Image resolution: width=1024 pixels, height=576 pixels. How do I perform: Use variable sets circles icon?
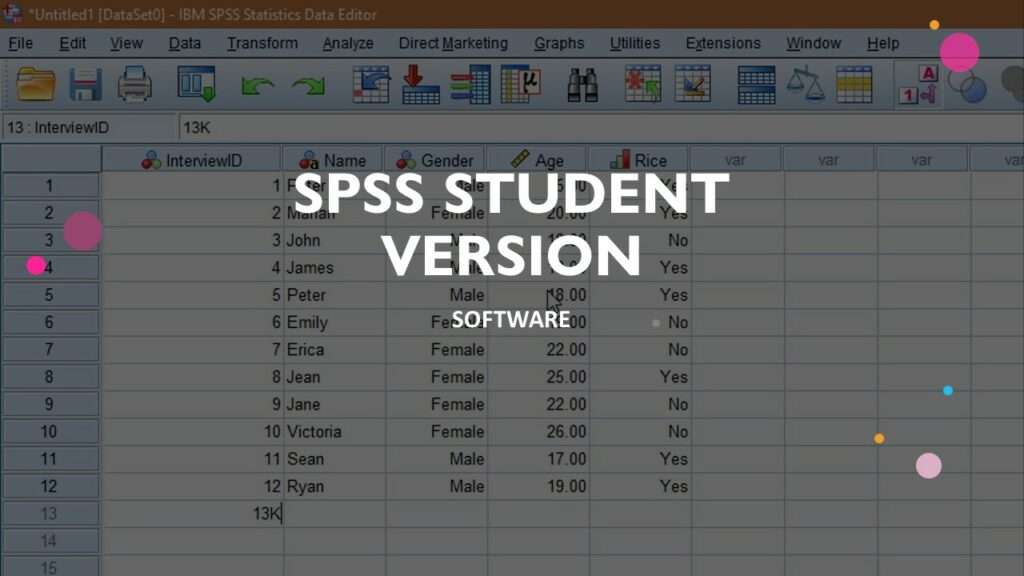(x=967, y=86)
